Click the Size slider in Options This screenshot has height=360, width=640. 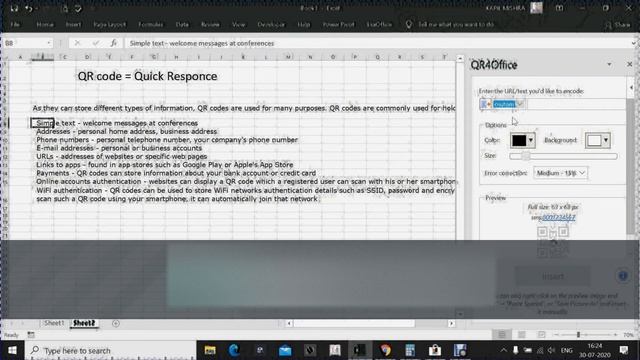coord(563,156)
